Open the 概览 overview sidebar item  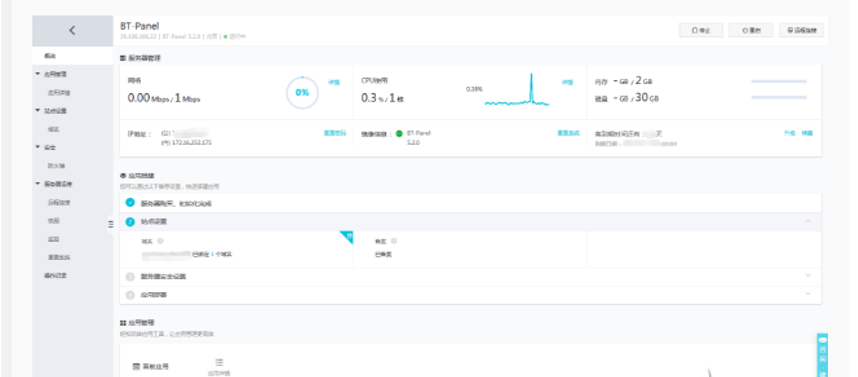point(50,56)
